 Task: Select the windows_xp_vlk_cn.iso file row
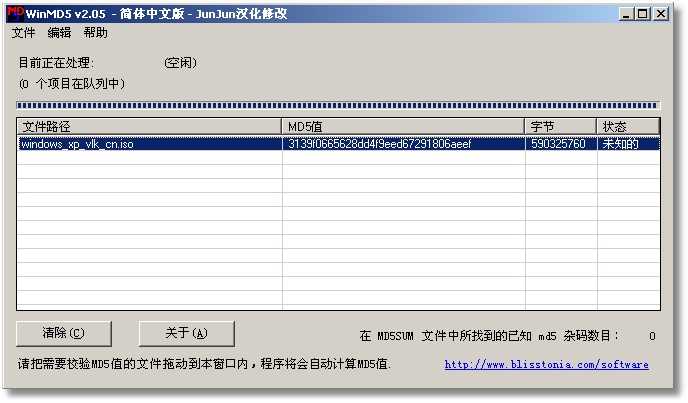pos(339,144)
